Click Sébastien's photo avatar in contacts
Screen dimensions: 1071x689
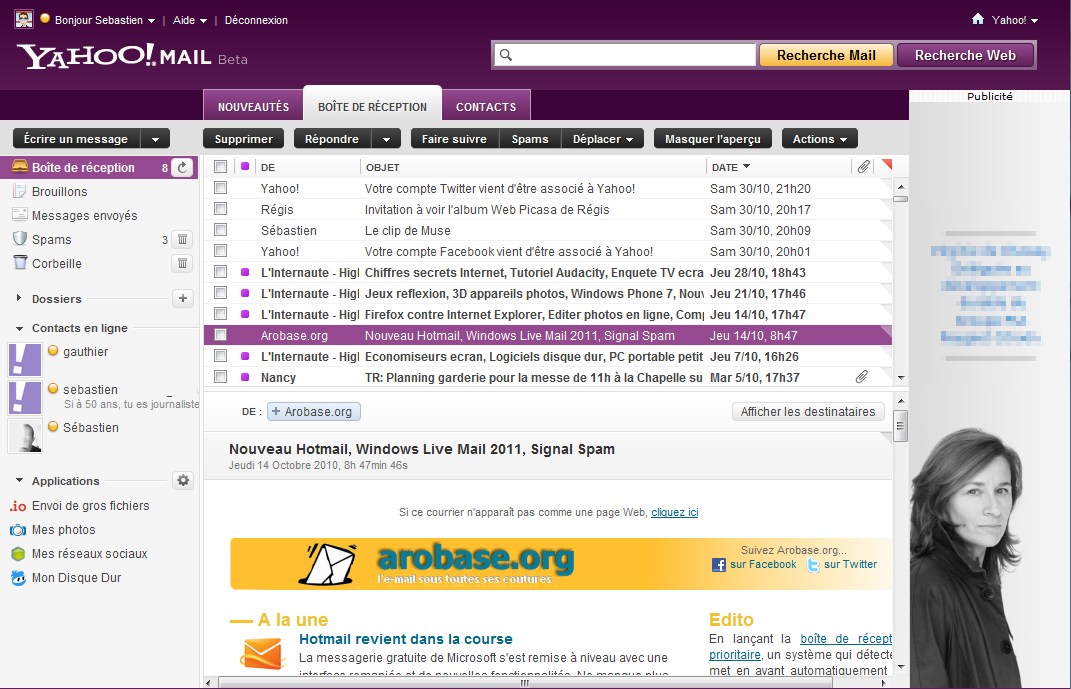[25, 436]
